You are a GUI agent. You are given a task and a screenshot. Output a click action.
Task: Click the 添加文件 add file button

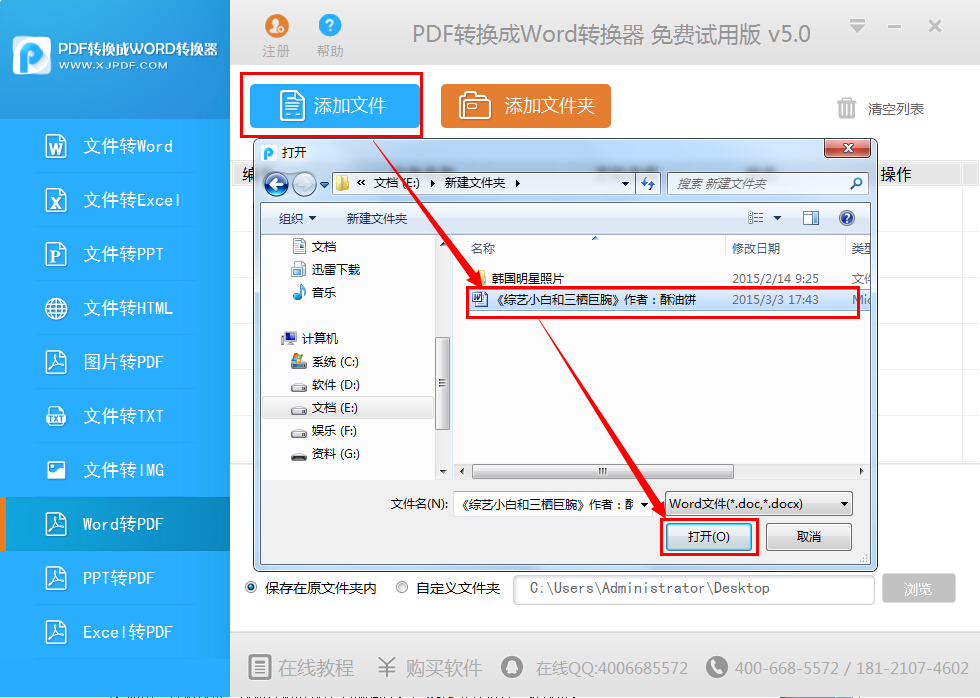point(334,106)
